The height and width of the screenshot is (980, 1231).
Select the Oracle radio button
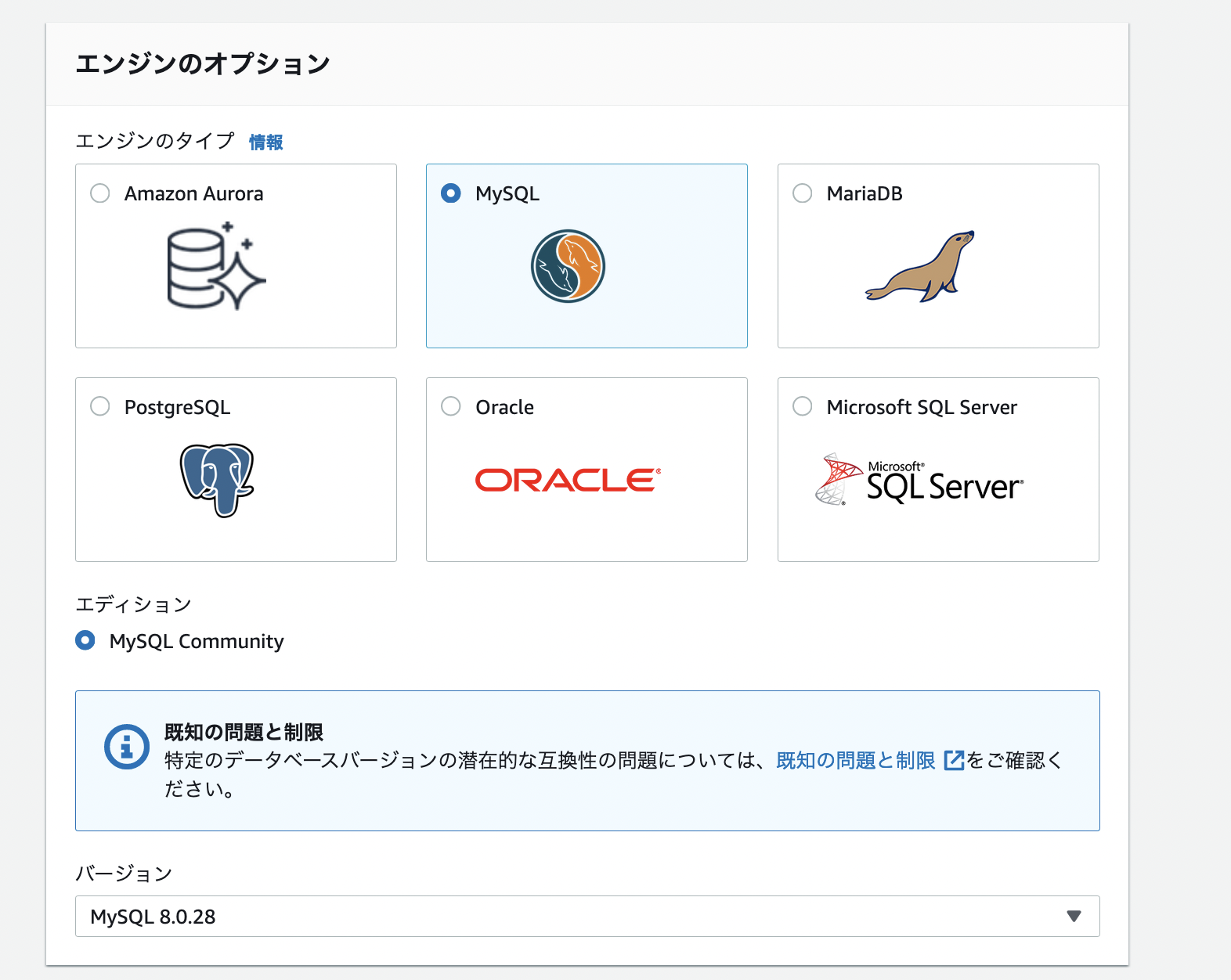[451, 406]
